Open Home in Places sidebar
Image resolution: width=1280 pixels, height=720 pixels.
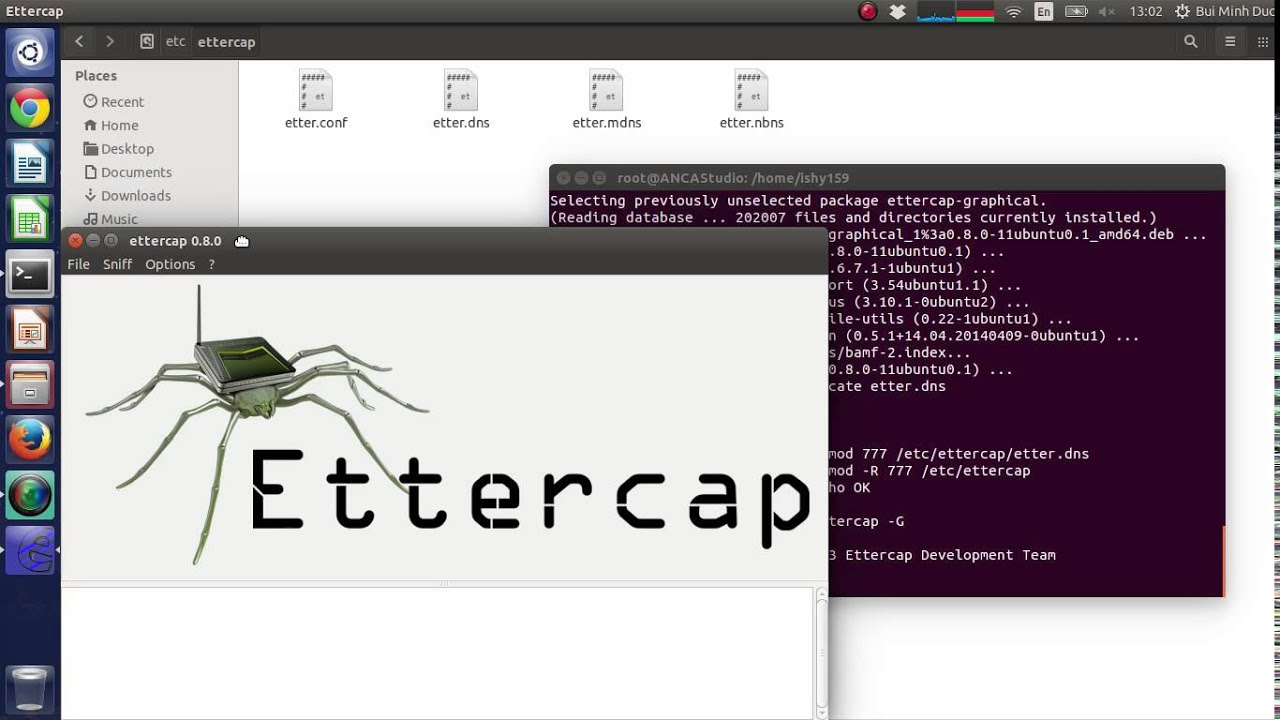(111, 125)
